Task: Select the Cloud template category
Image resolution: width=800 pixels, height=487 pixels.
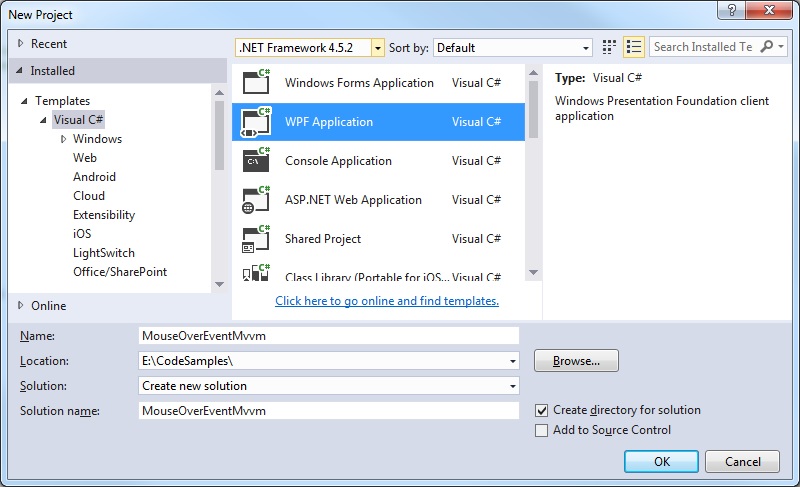Action: point(89,196)
